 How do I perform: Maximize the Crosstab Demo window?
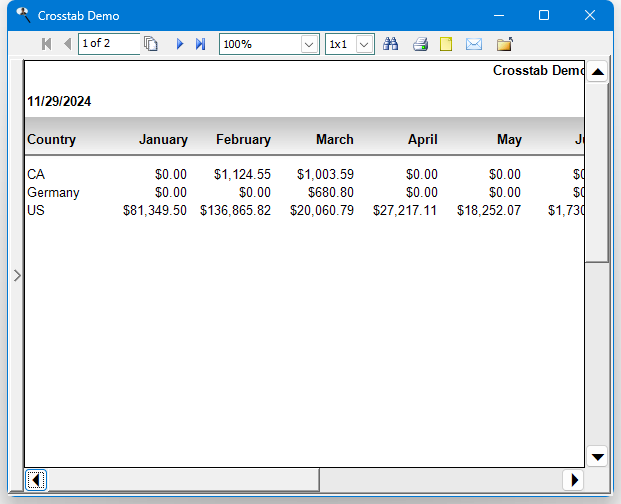click(x=544, y=15)
